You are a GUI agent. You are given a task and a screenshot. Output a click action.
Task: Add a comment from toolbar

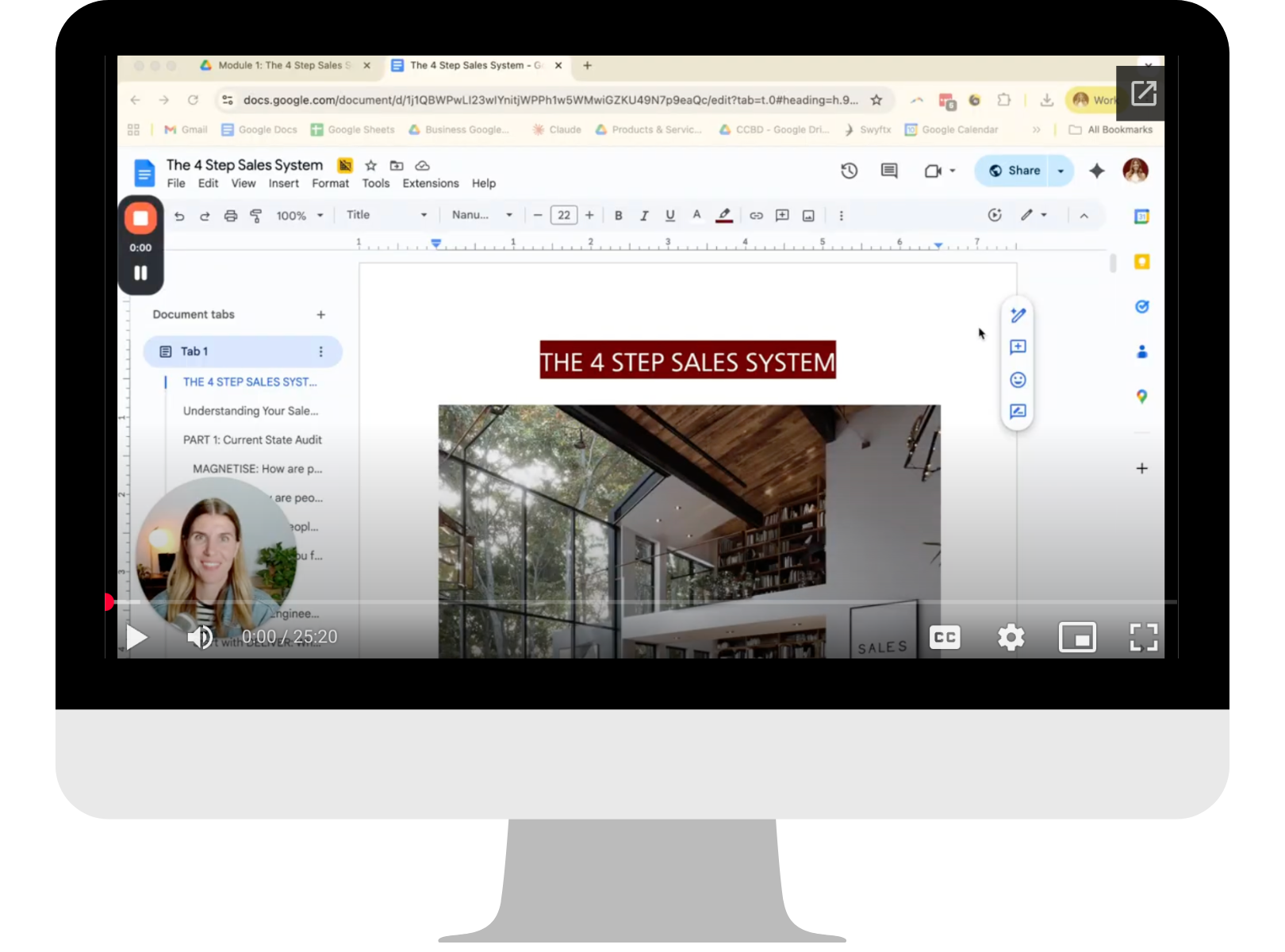782,216
